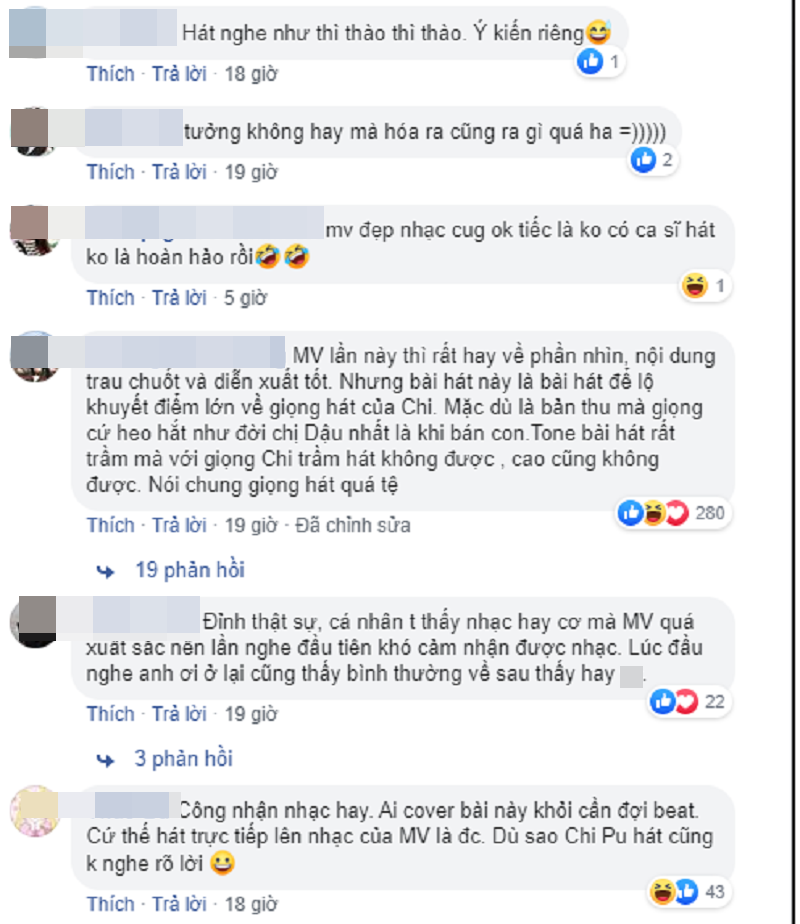Image resolution: width=800 pixels, height=924 pixels.
Task: Open reactions on the '=)))))' comment
Action: coord(653,160)
